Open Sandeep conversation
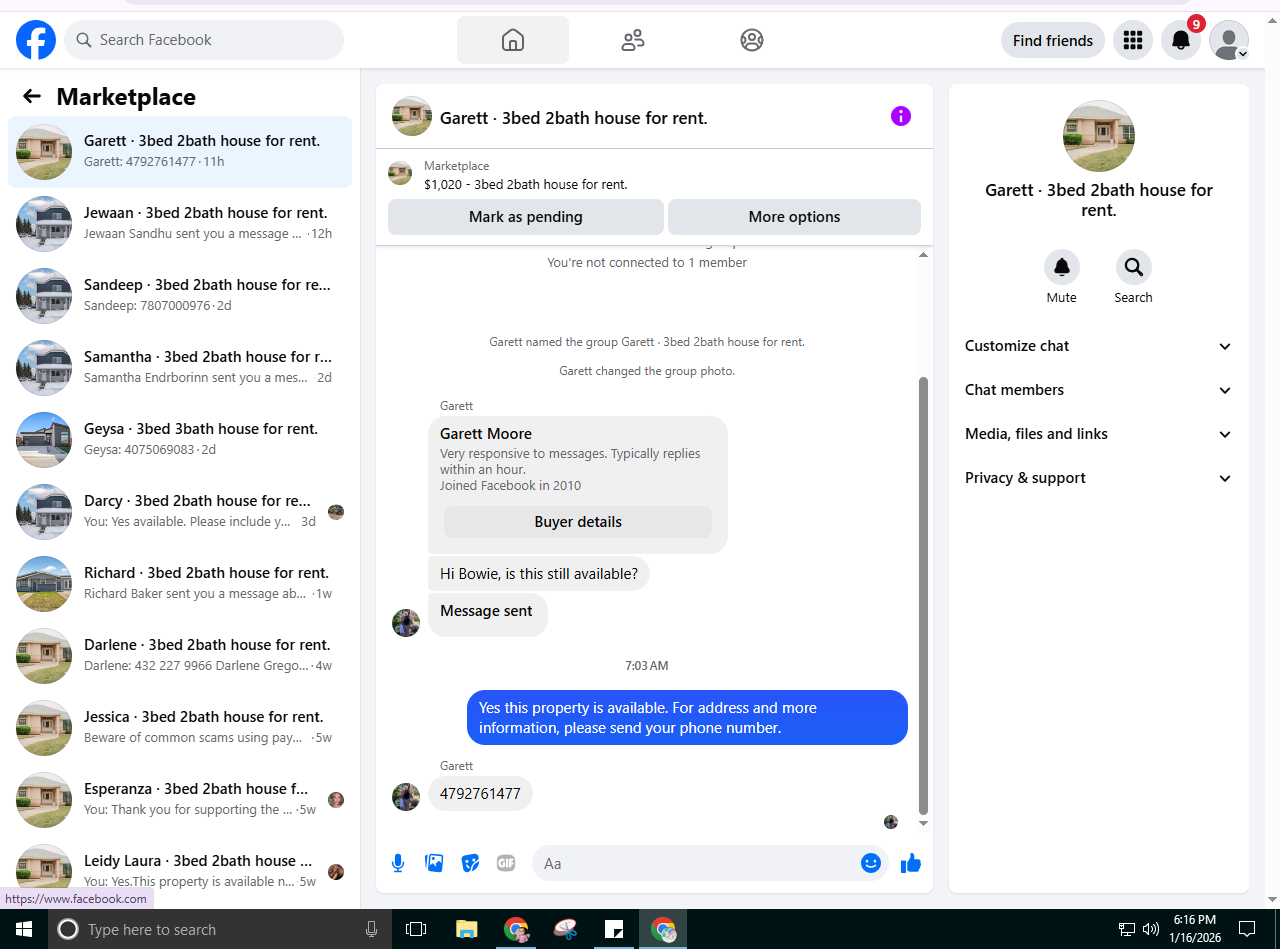This screenshot has height=949, width=1280. [180, 296]
